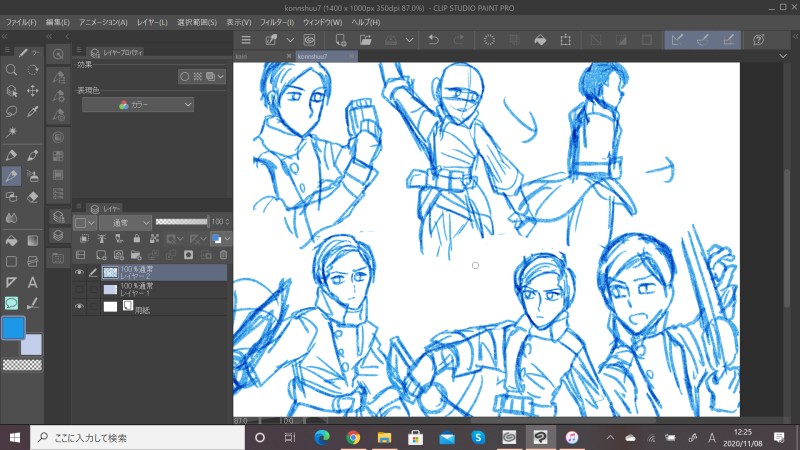Expand the カラー expression color dropdown
The image size is (800, 450).
(138, 104)
